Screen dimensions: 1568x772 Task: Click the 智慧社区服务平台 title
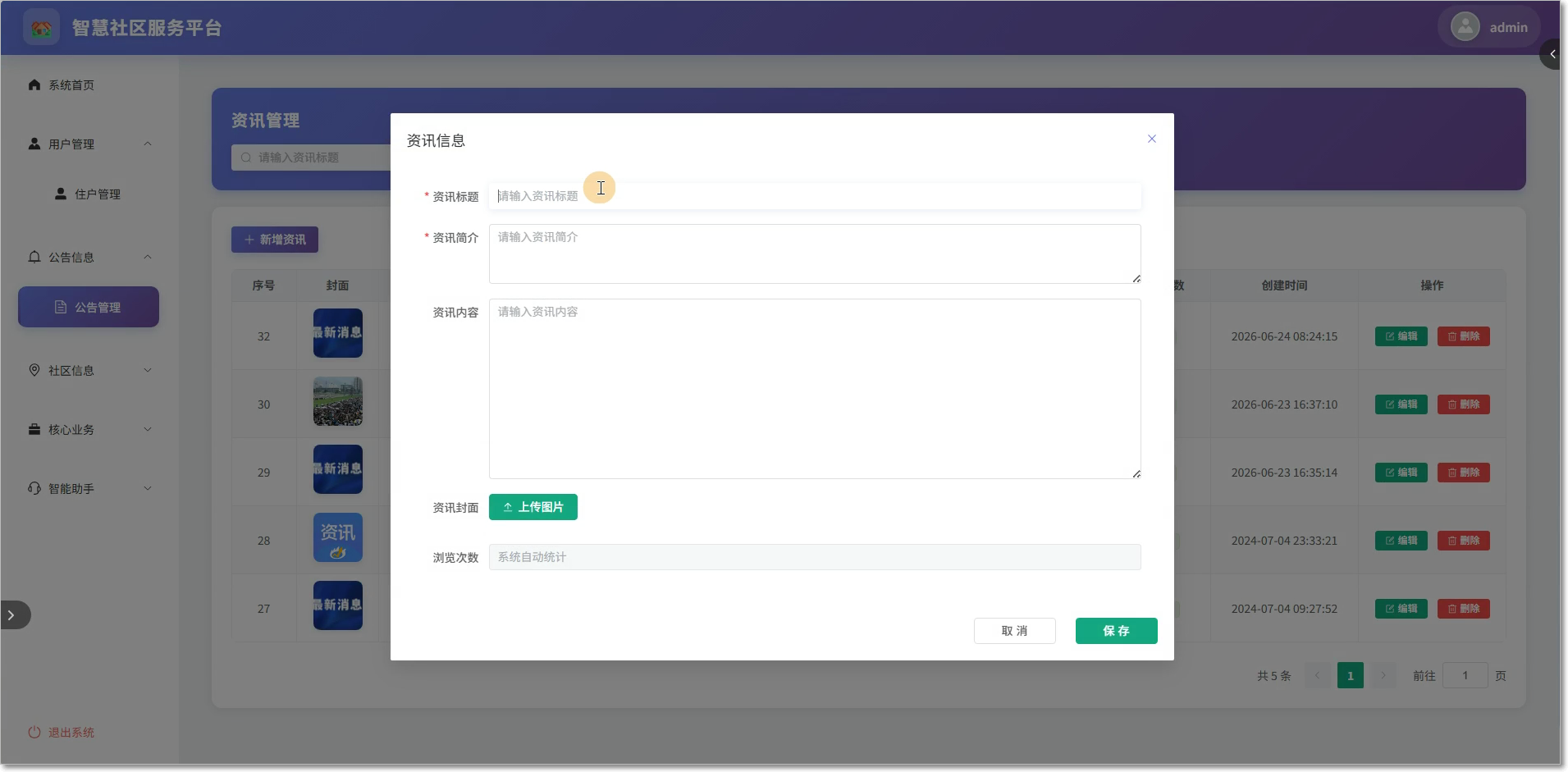click(x=147, y=28)
